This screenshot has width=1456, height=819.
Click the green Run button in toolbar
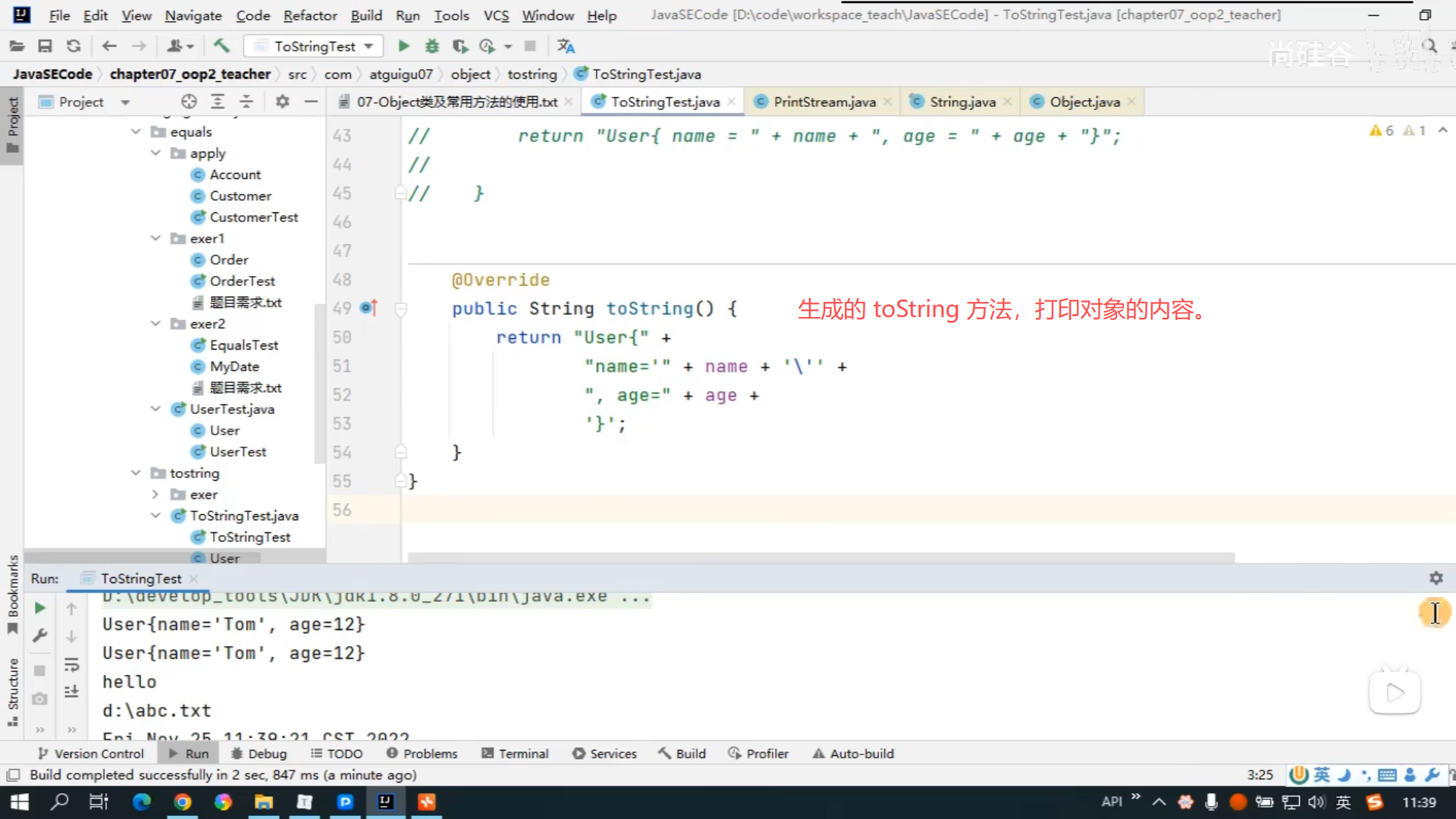403,46
